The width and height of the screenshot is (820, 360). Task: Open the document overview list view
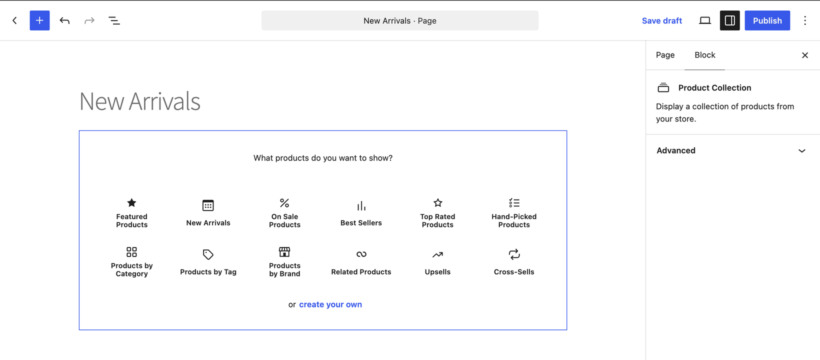(x=114, y=20)
